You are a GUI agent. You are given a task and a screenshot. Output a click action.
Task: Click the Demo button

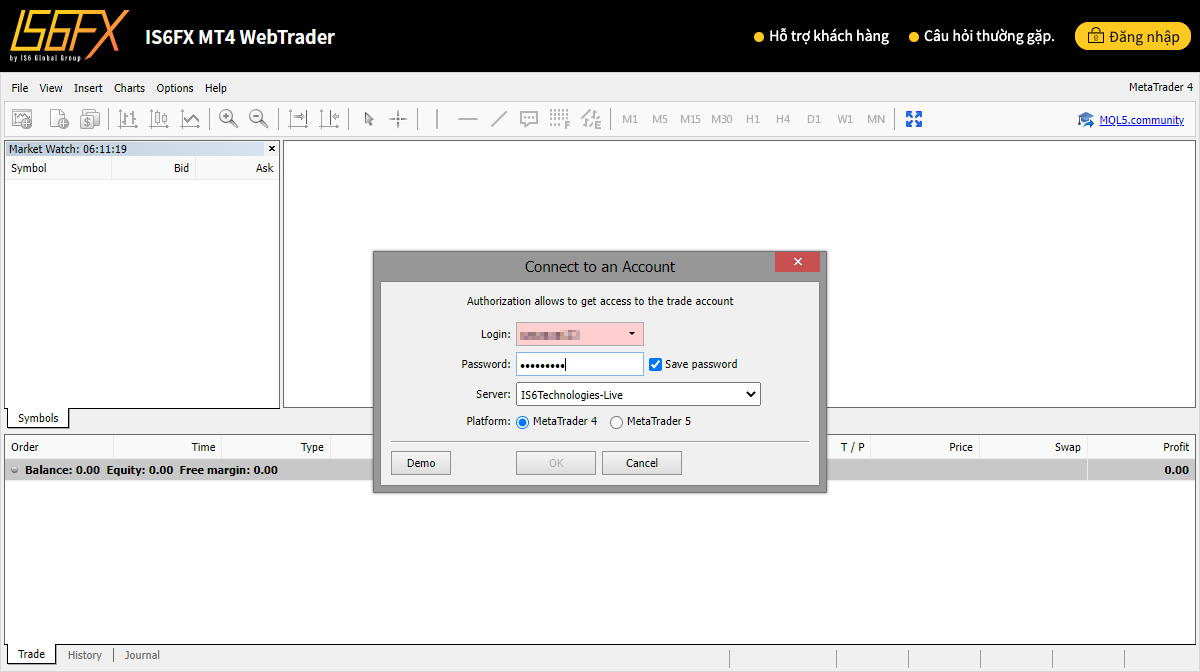point(421,463)
